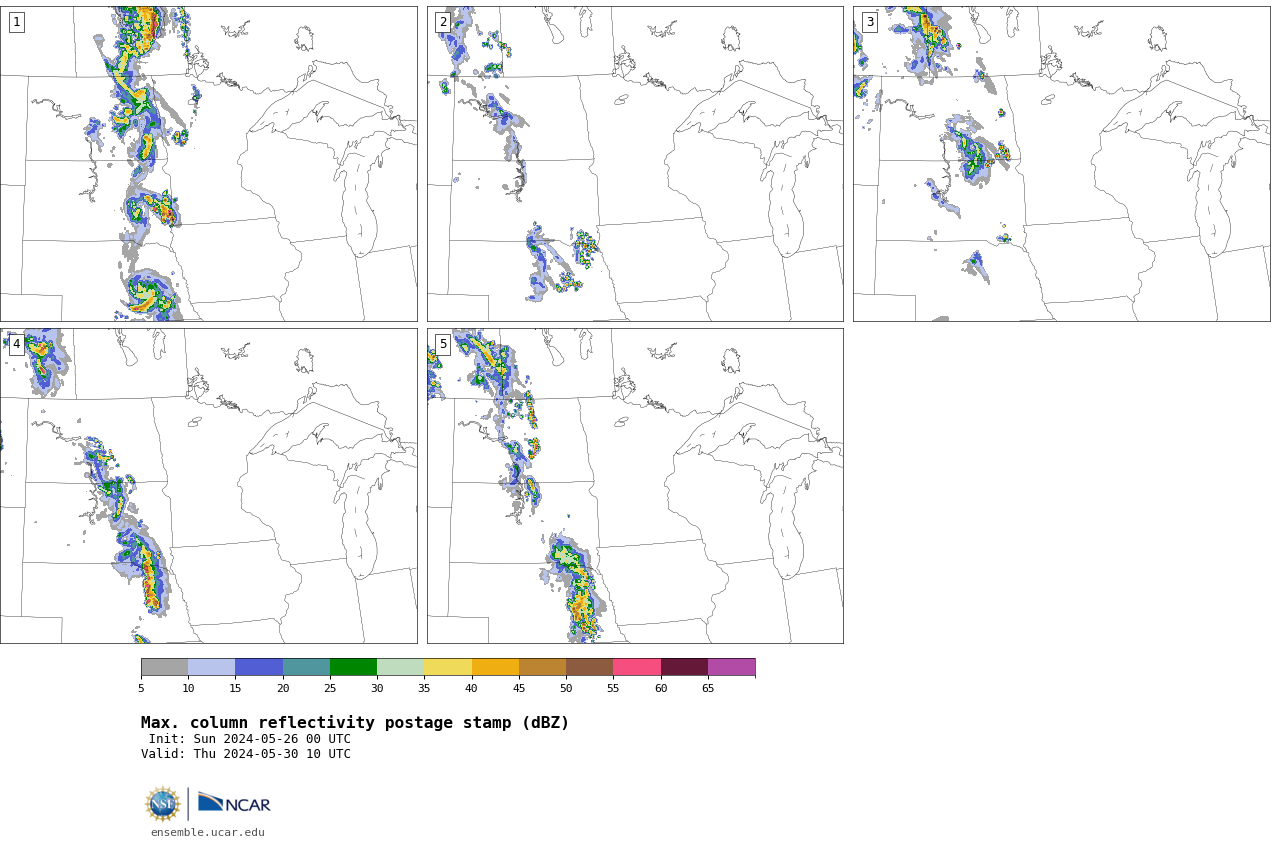Open the ensemble.ucar.edu link

[x=208, y=832]
